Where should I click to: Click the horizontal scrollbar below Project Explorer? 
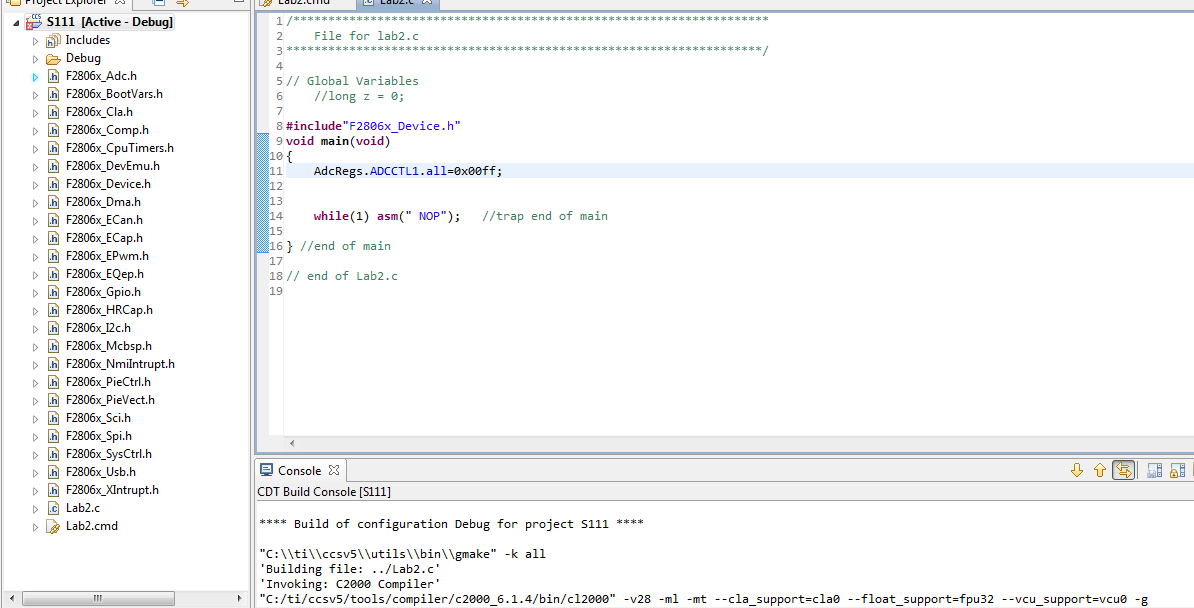coord(100,596)
